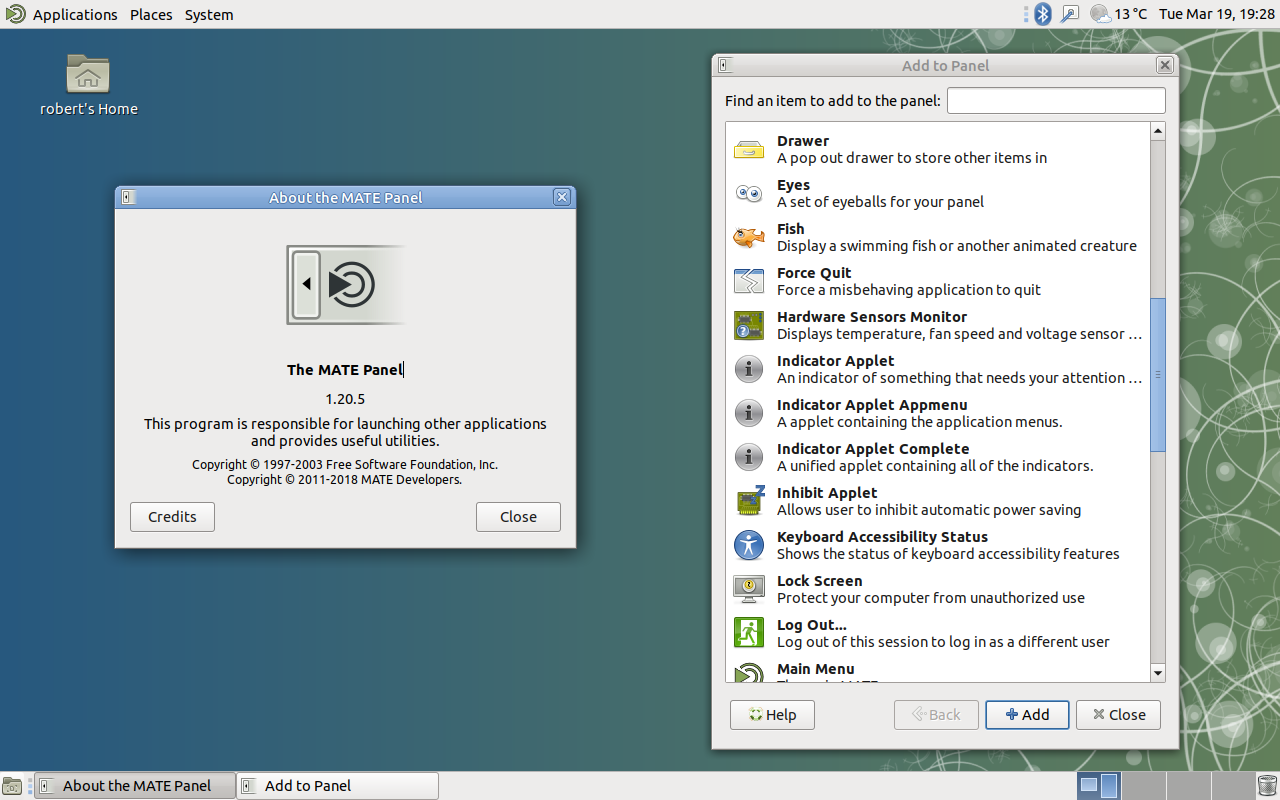Select 'Shows the status of keyboard accessibility features'
Image resolution: width=1280 pixels, height=800 pixels.
948,554
